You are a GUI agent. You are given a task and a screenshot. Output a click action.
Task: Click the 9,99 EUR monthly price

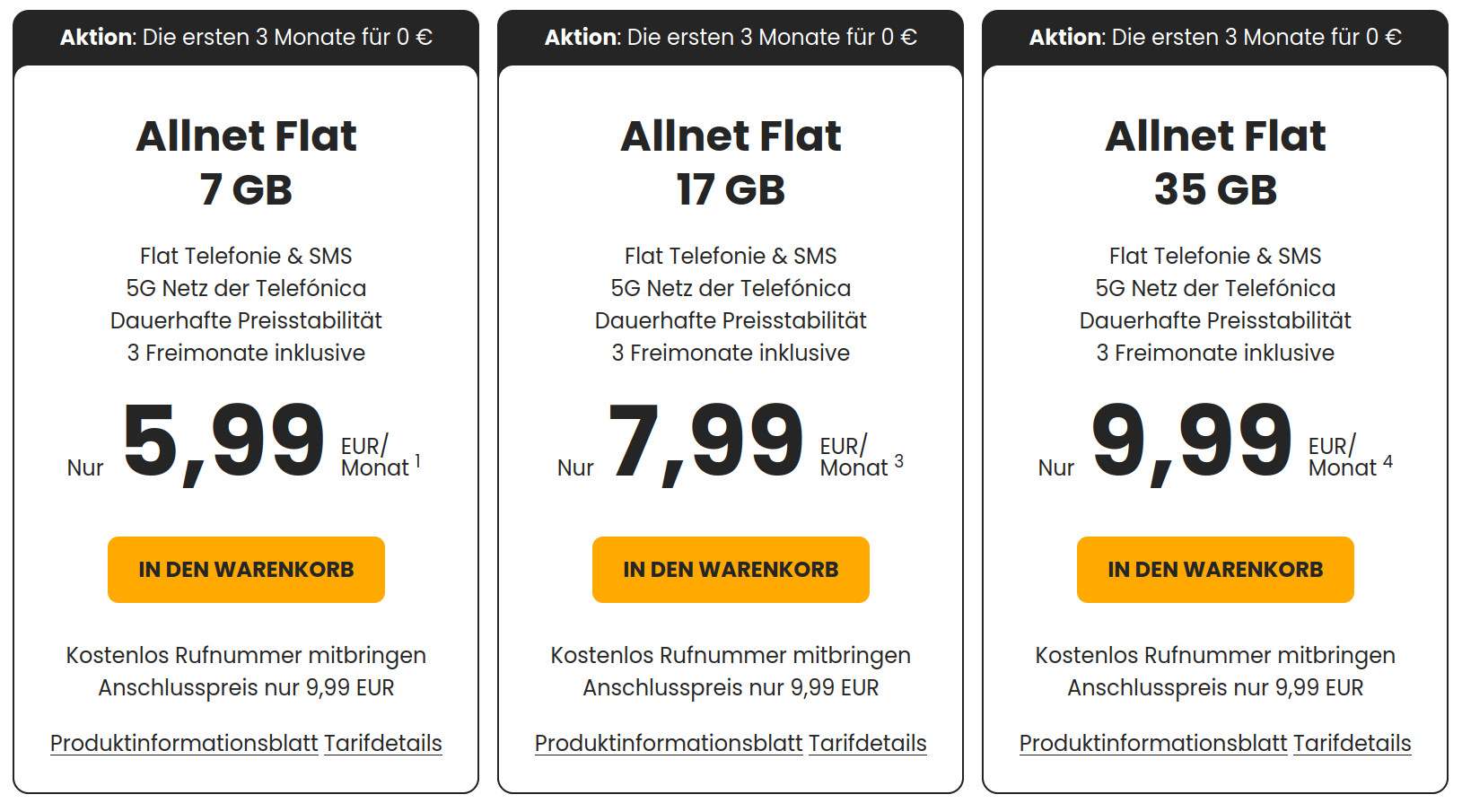[x=1191, y=441]
